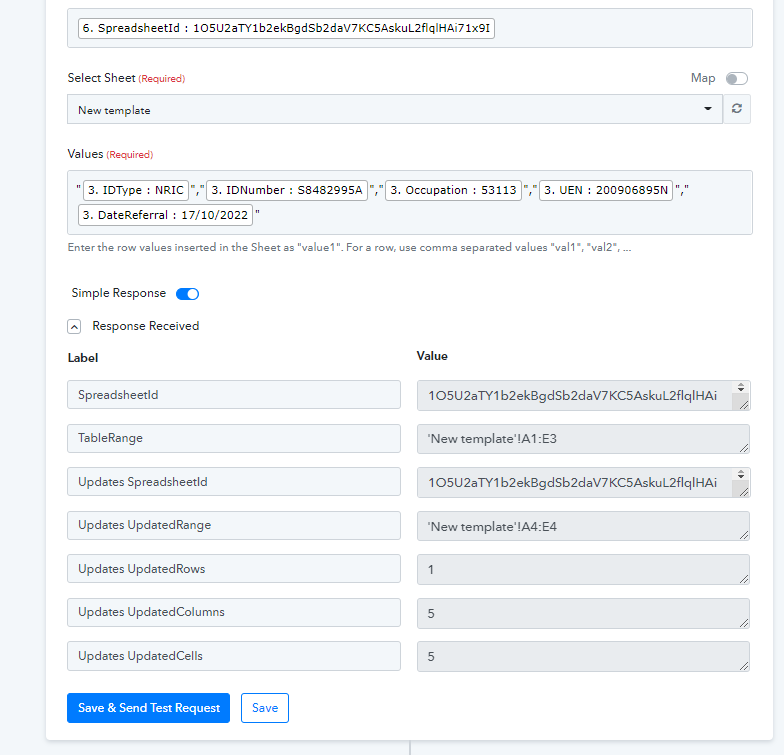Image resolution: width=784 pixels, height=755 pixels.
Task: Click the Updates UpdatedRows label field
Action: pos(234,569)
